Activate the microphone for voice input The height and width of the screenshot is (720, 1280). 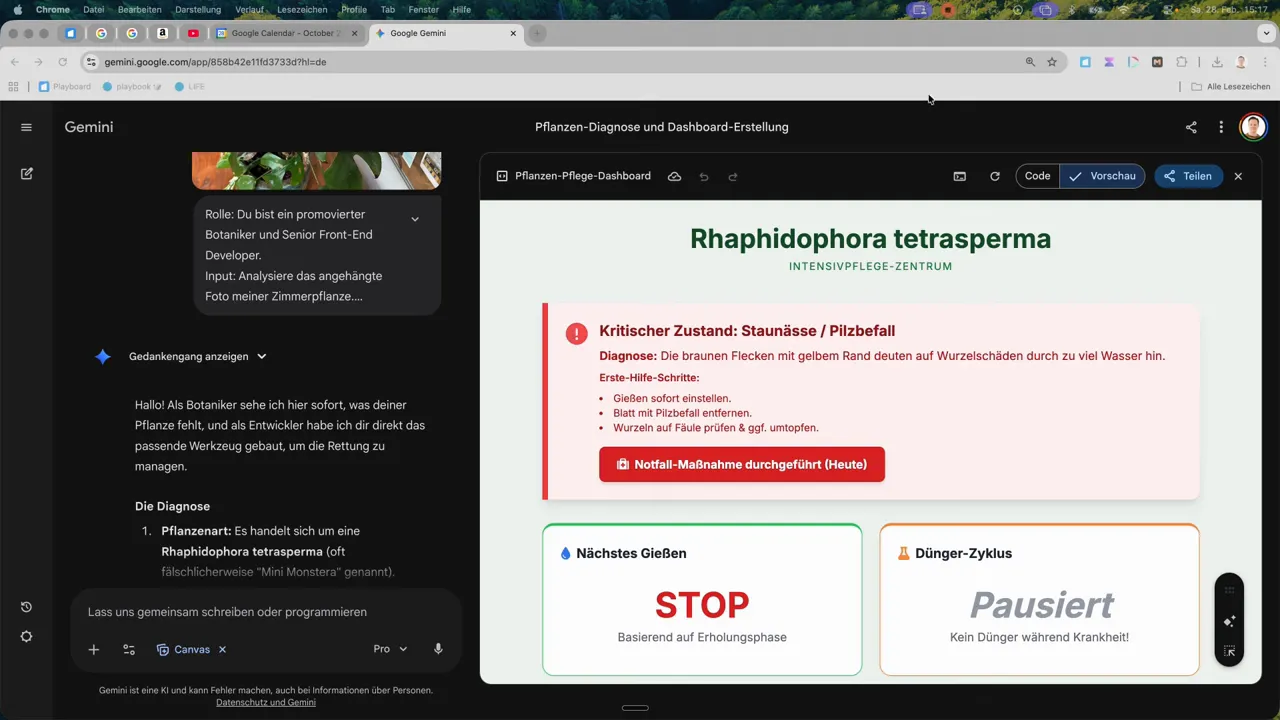438,649
